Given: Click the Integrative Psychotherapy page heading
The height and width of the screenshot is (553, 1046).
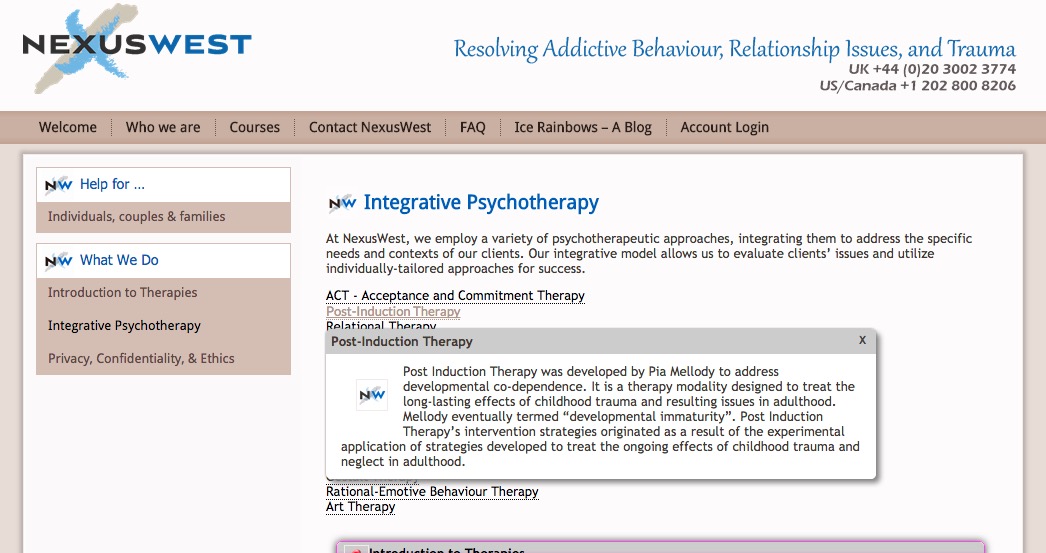Looking at the screenshot, I should (x=481, y=203).
